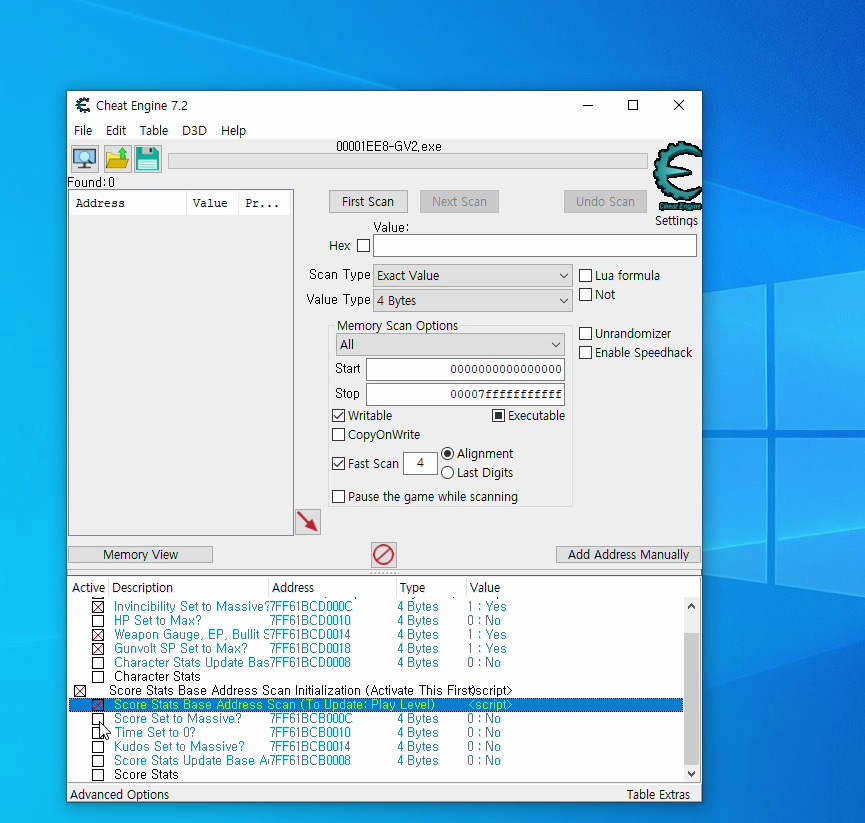The image size is (865, 823).
Task: Click the floppy disk save icon
Action: (147, 159)
